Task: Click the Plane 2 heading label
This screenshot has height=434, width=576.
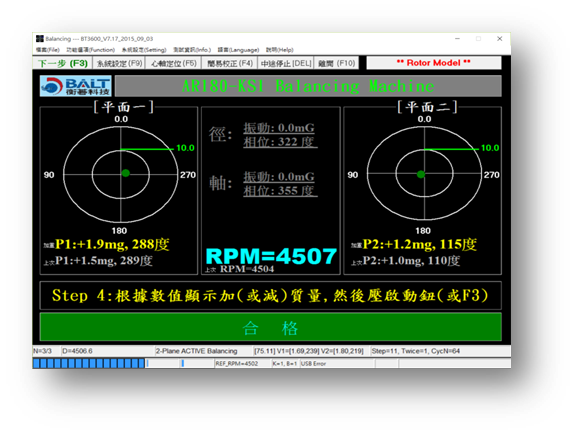Action: pyautogui.click(x=427, y=107)
